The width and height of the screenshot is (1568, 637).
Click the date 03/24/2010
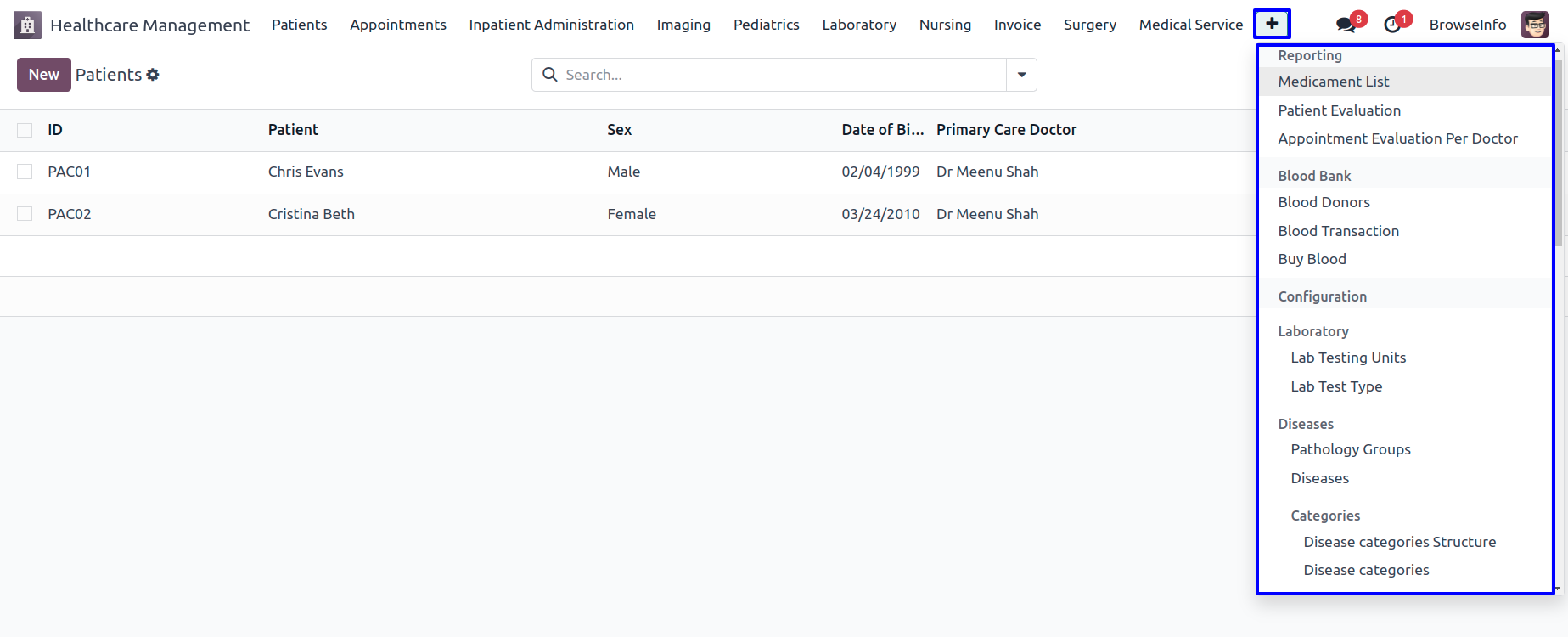(880, 214)
